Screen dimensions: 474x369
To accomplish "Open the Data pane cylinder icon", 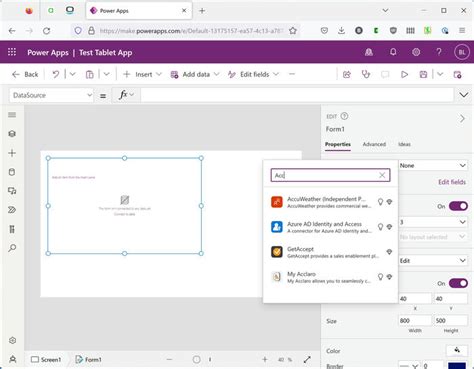I will 12,172.
